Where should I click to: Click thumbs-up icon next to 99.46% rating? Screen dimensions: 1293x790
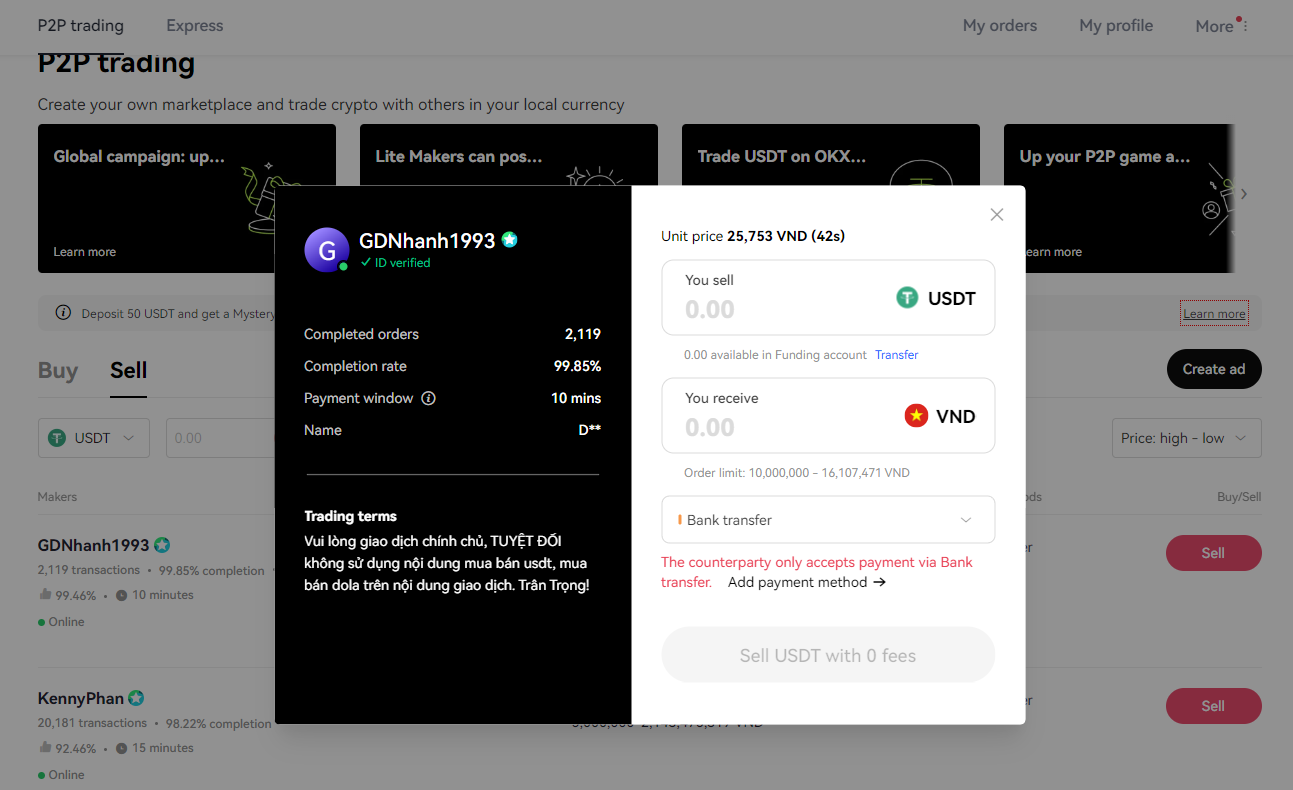tap(45, 595)
